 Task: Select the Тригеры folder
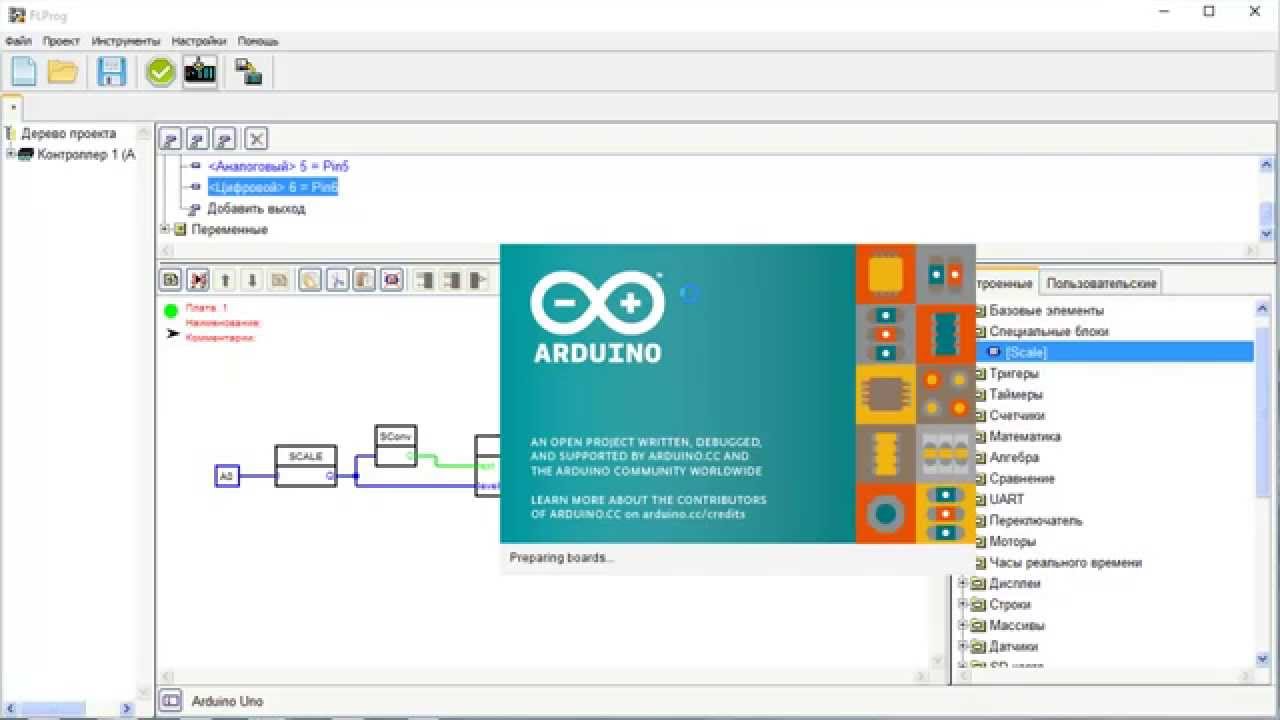1013,373
